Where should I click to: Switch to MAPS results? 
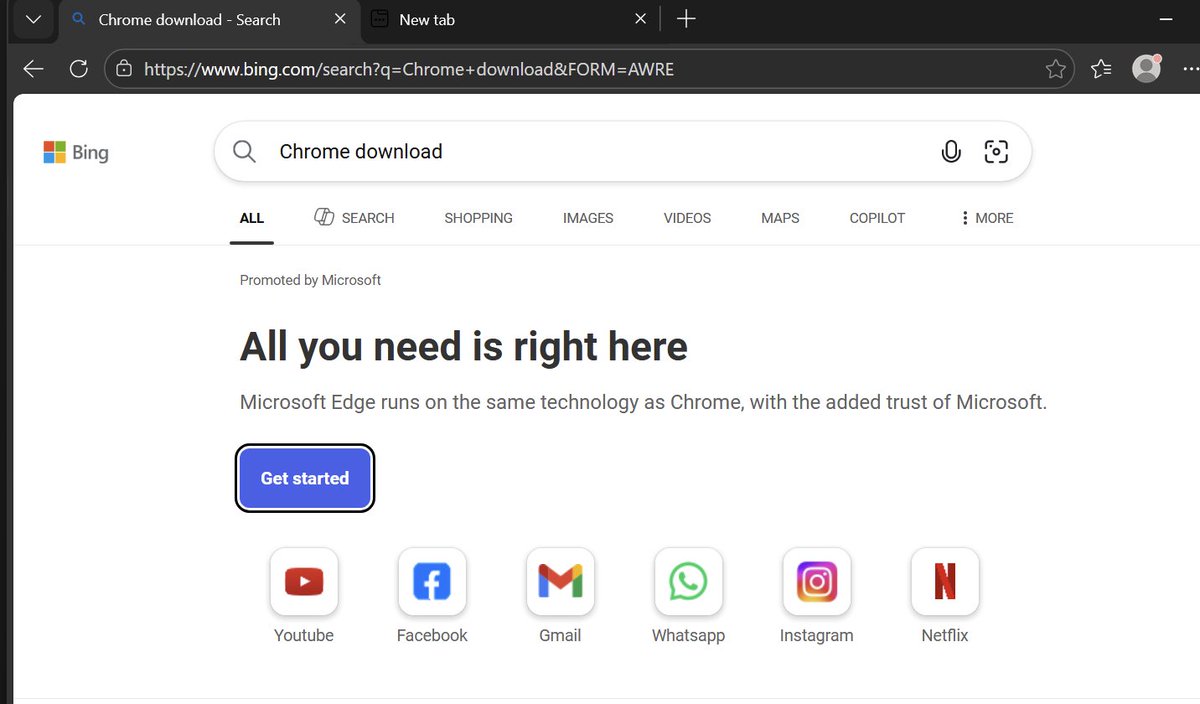[x=780, y=218]
